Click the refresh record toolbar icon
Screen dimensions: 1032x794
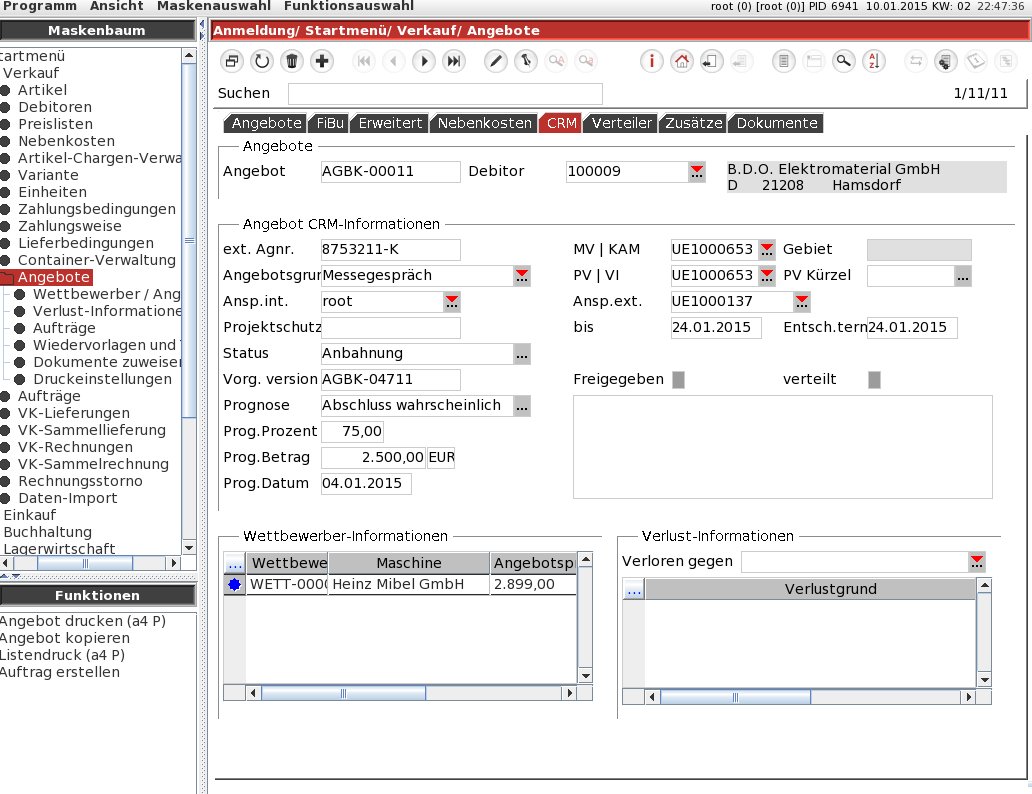pos(261,61)
